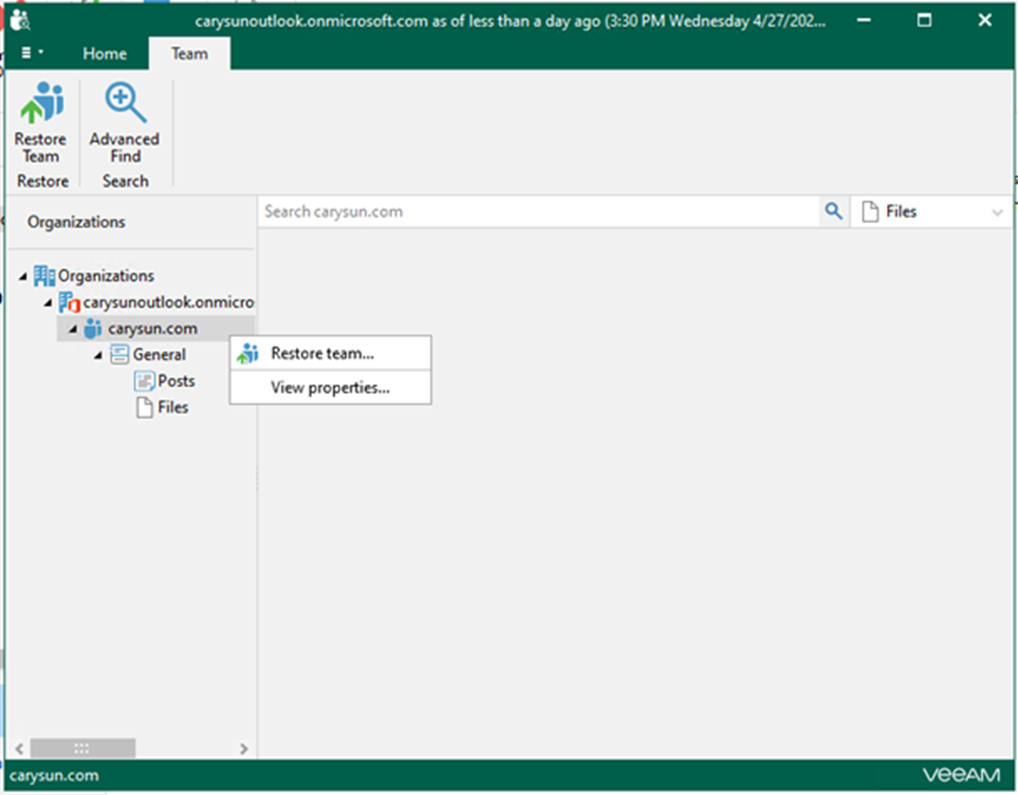
Task: Click the Posts icon
Action: pyautogui.click(x=144, y=381)
